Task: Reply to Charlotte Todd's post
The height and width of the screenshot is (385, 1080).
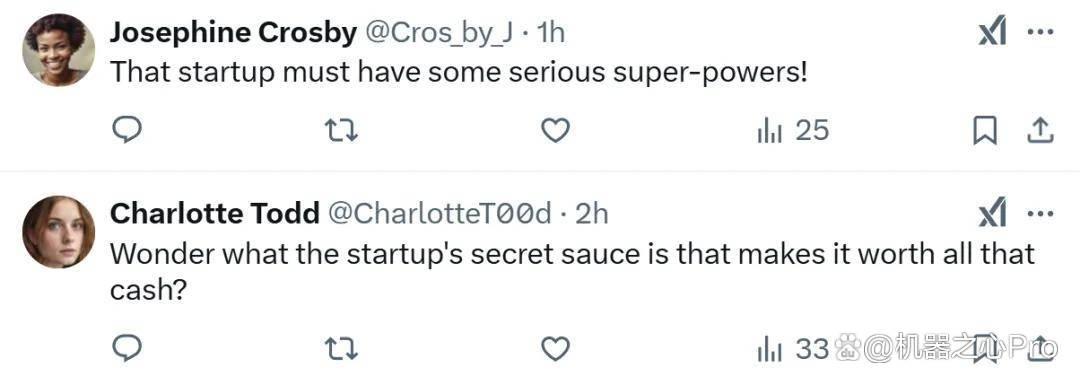Action: [127, 349]
